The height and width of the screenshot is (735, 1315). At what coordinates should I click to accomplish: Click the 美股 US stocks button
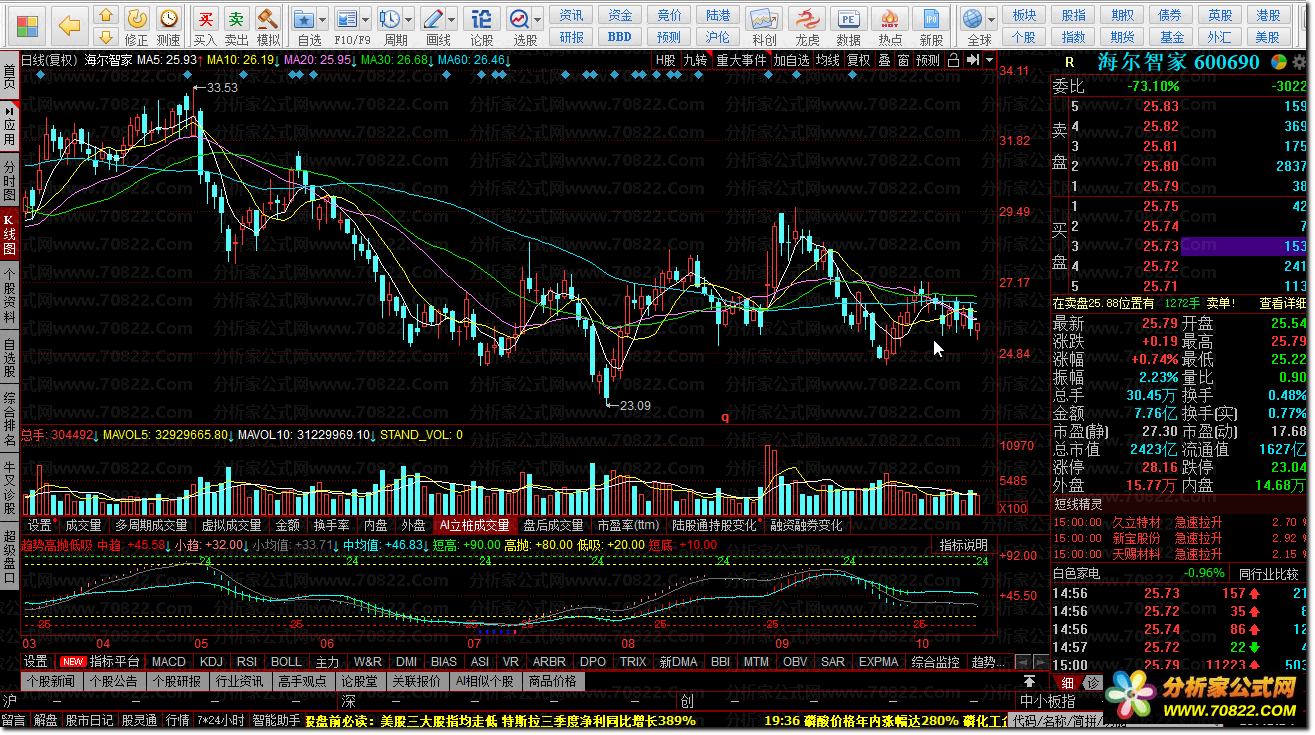click(x=1269, y=36)
